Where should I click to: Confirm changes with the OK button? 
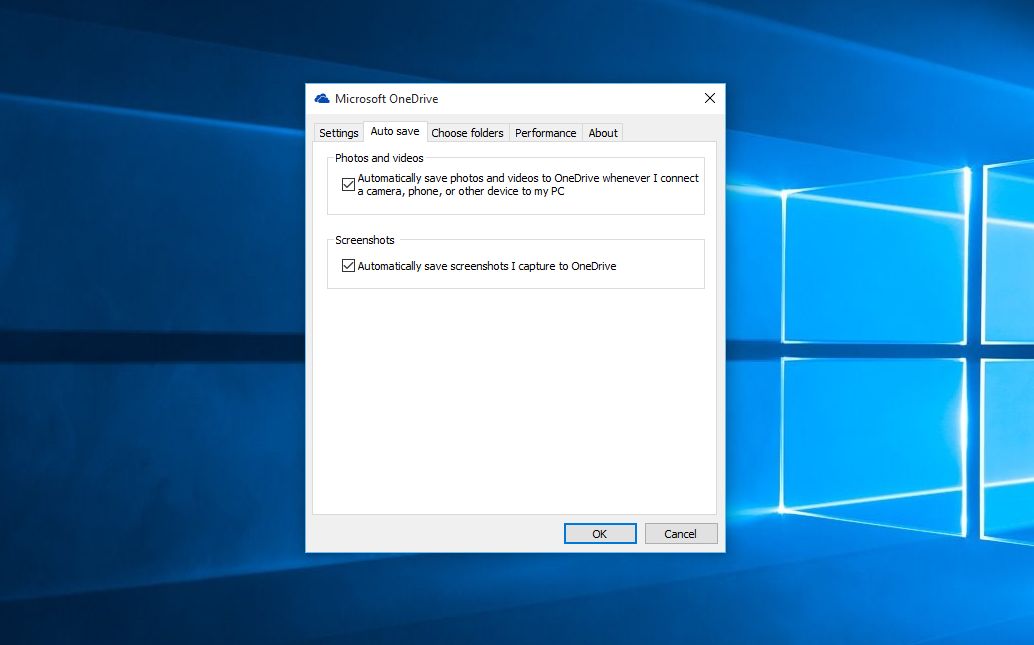click(x=600, y=534)
